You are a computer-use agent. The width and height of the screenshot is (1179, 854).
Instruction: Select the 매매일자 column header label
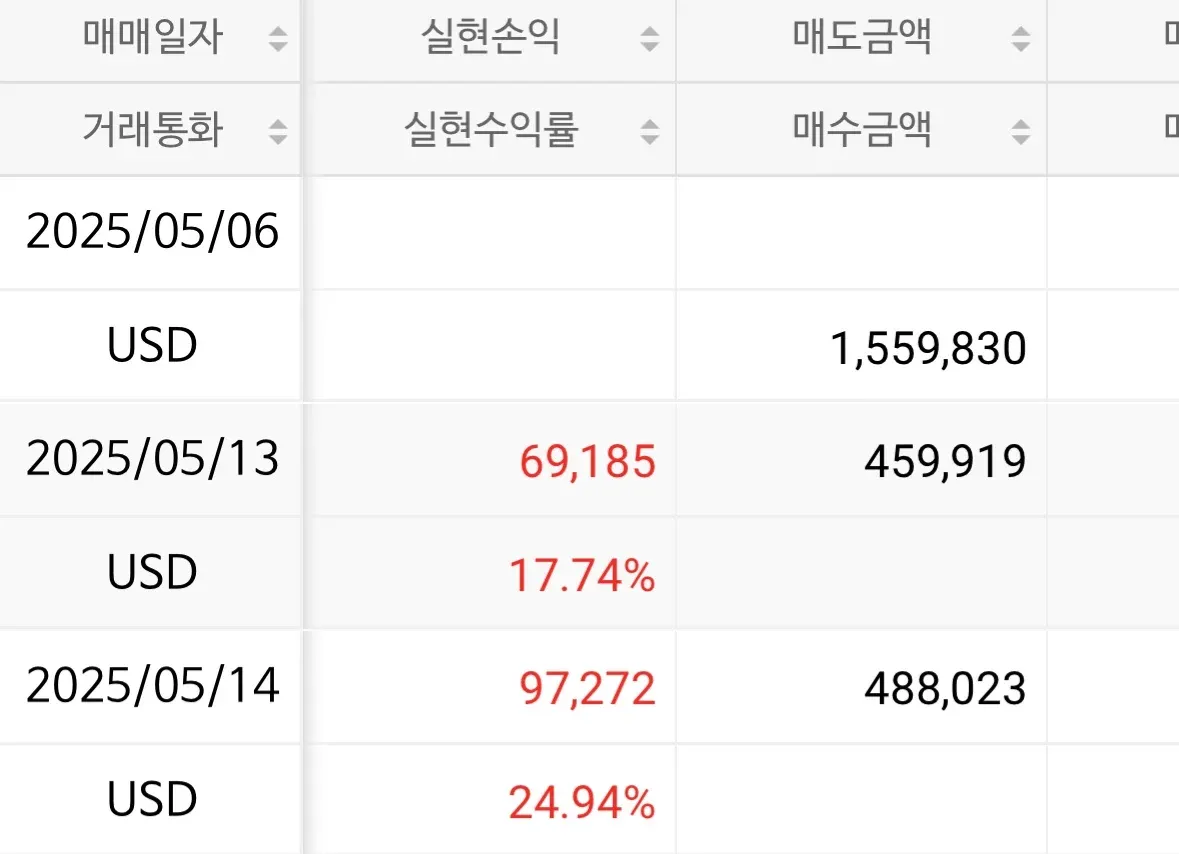tap(153, 39)
